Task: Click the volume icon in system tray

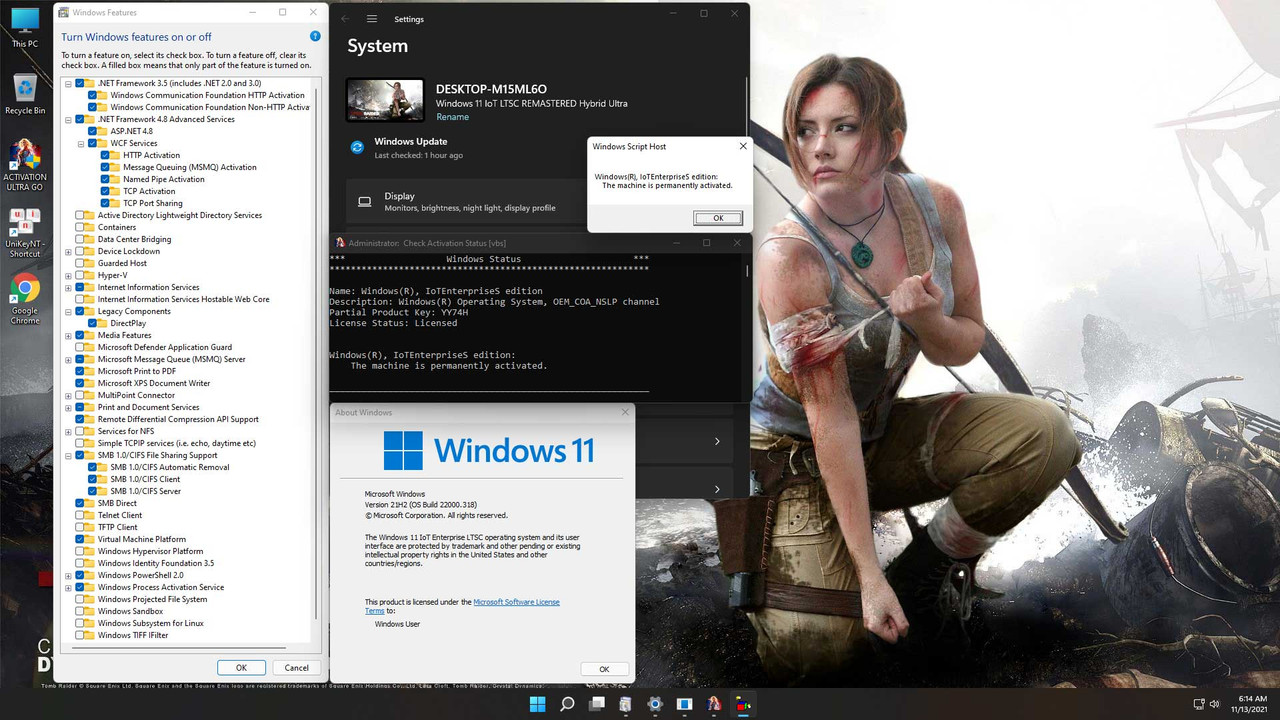Action: [x=1215, y=704]
